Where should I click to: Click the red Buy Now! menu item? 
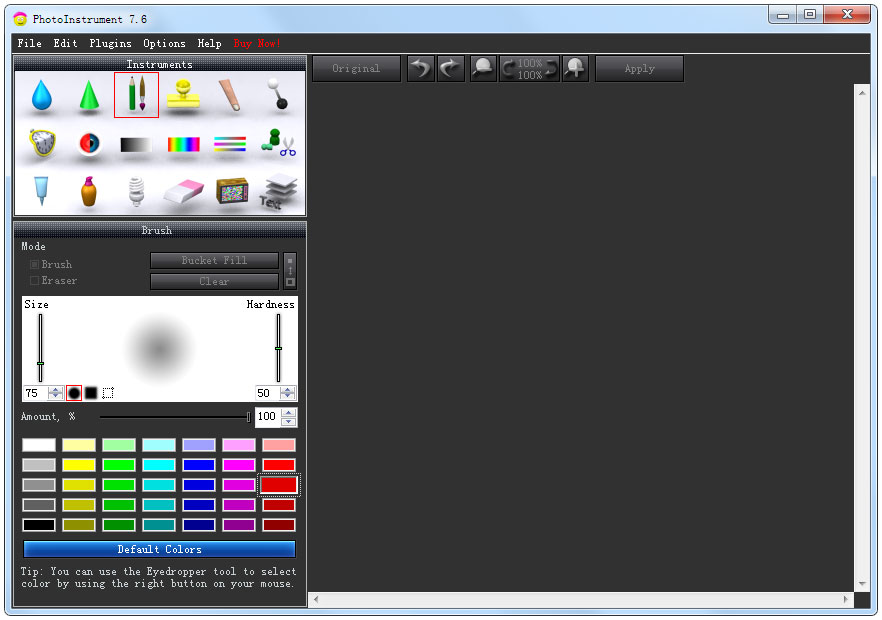coord(256,43)
